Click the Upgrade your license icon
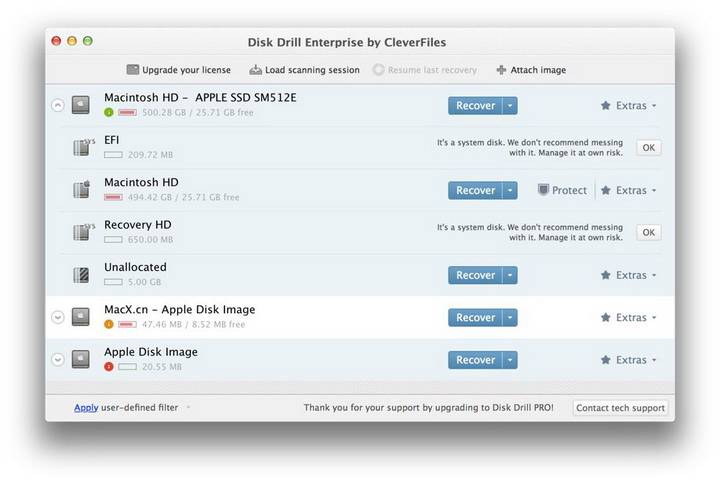 [x=133, y=70]
